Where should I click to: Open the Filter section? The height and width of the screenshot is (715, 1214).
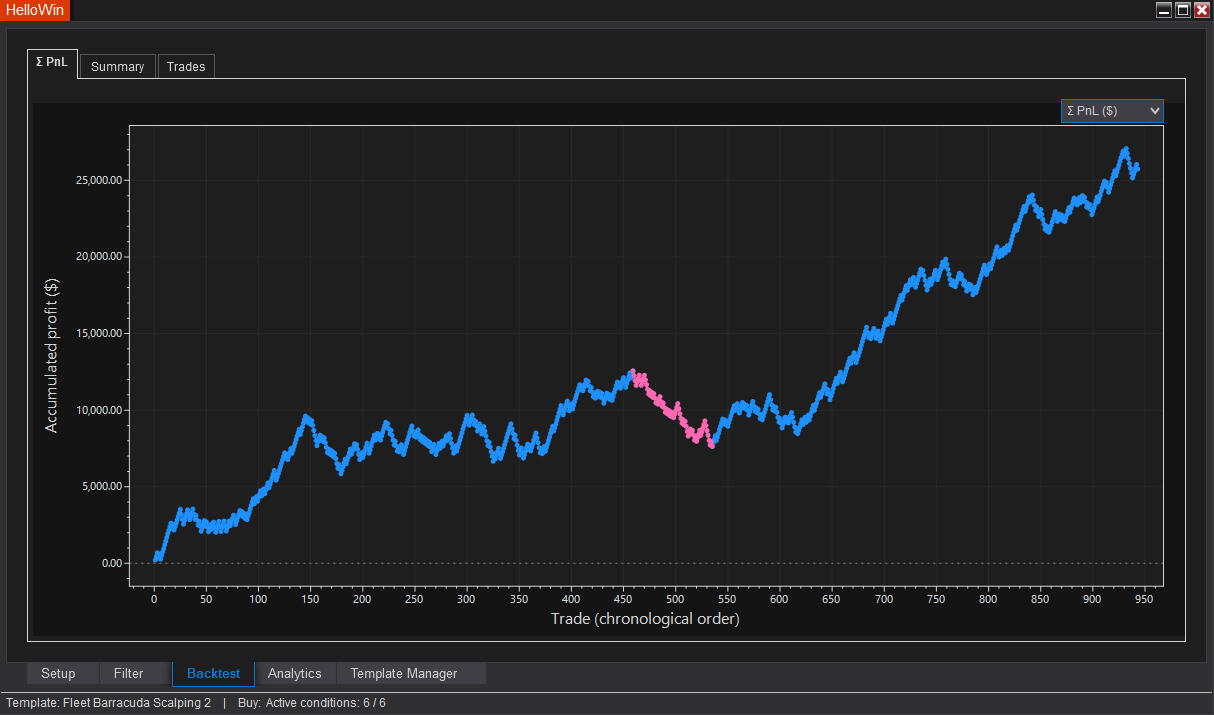click(128, 673)
